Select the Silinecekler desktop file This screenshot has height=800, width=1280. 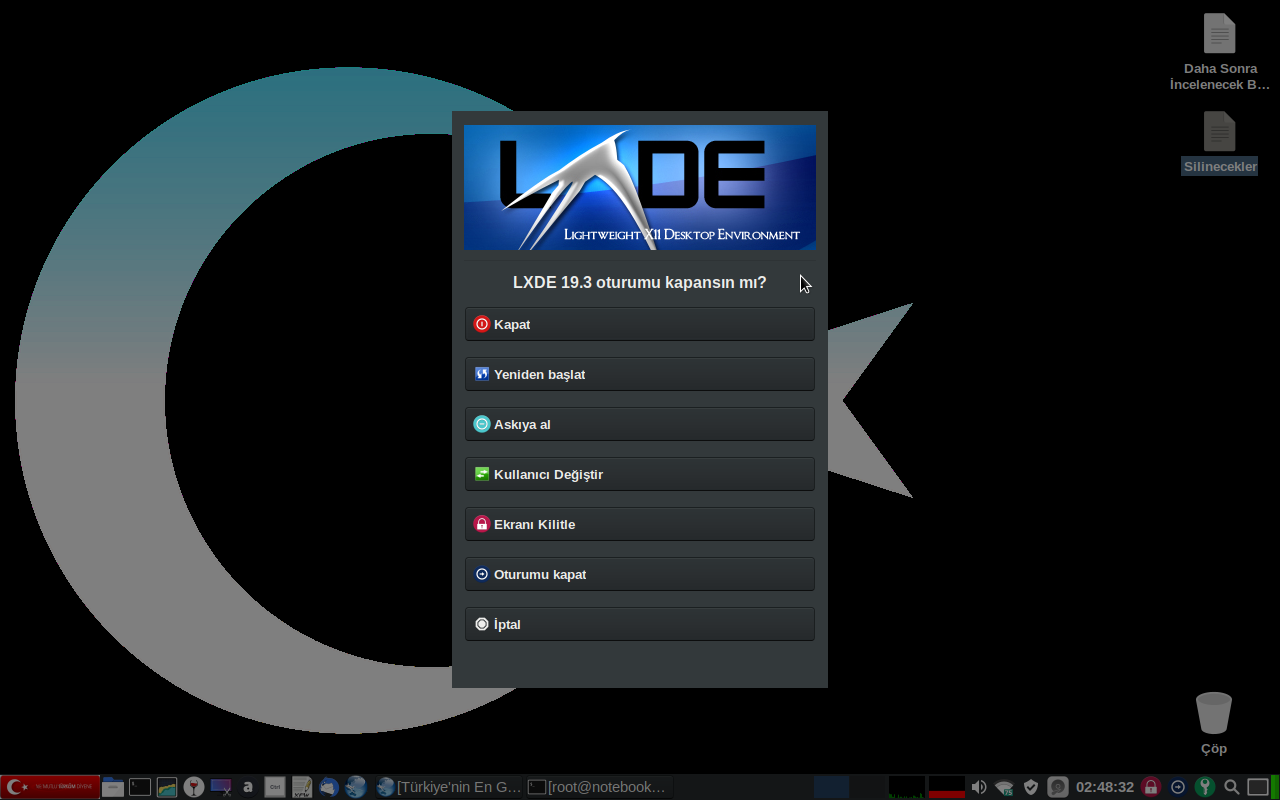pos(1219,143)
